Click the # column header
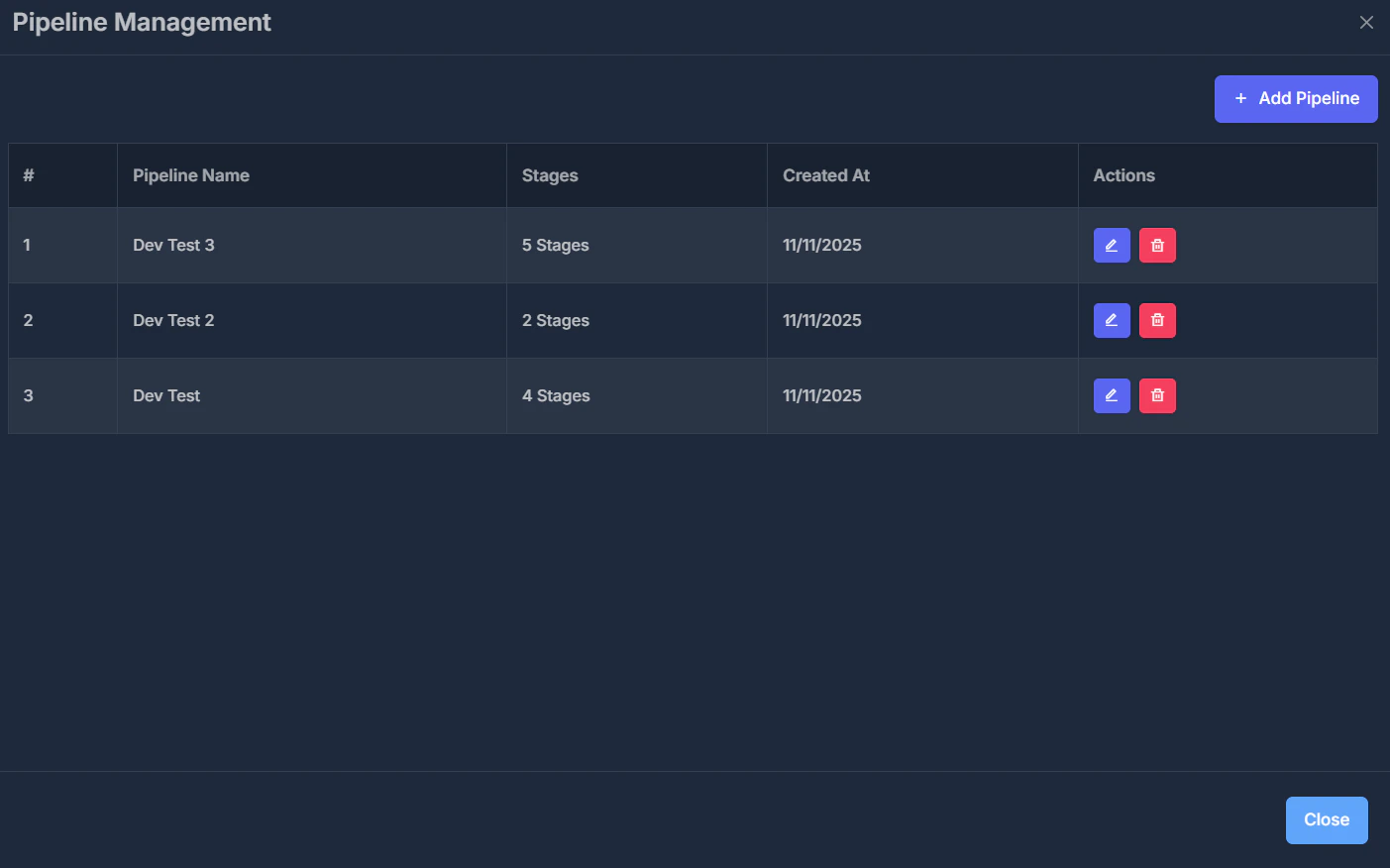Image resolution: width=1390 pixels, height=868 pixels. point(28,174)
